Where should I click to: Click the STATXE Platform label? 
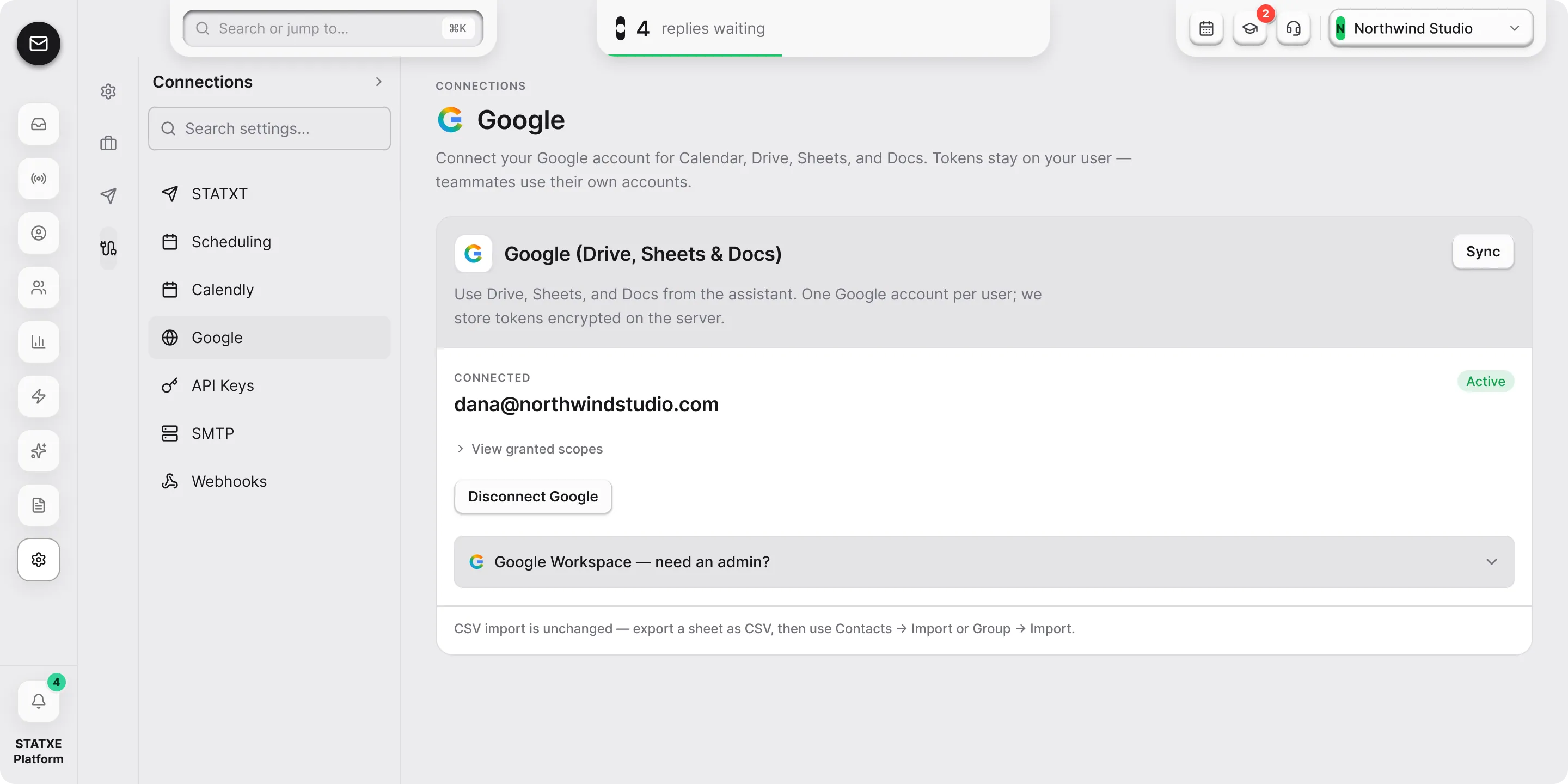[x=38, y=751]
